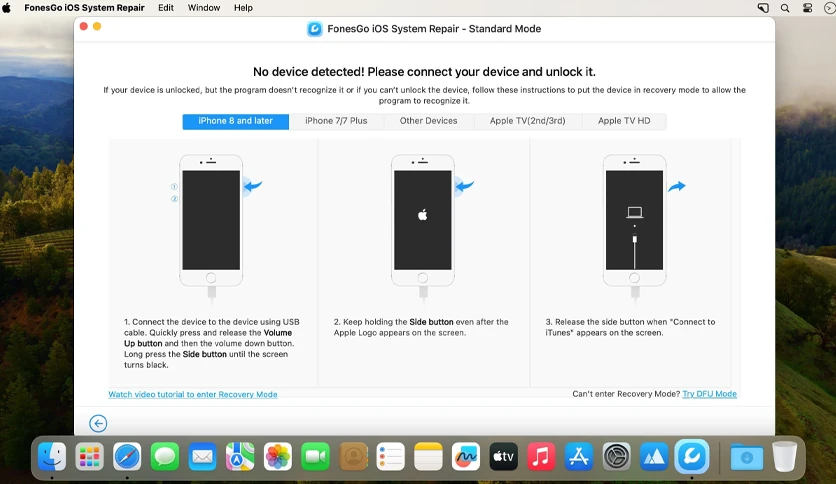Open Music app in the dock
The width and height of the screenshot is (836, 484).
(541, 457)
